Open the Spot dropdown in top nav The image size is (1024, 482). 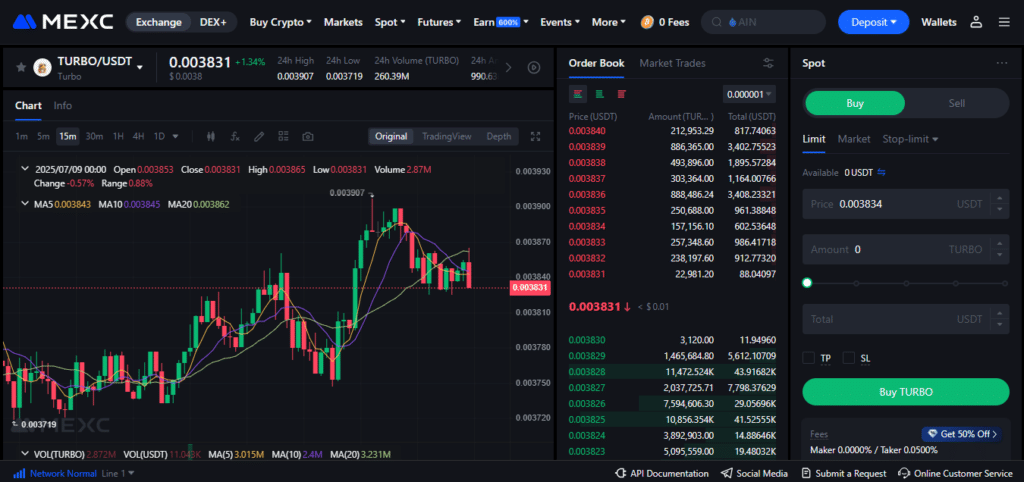click(x=390, y=22)
